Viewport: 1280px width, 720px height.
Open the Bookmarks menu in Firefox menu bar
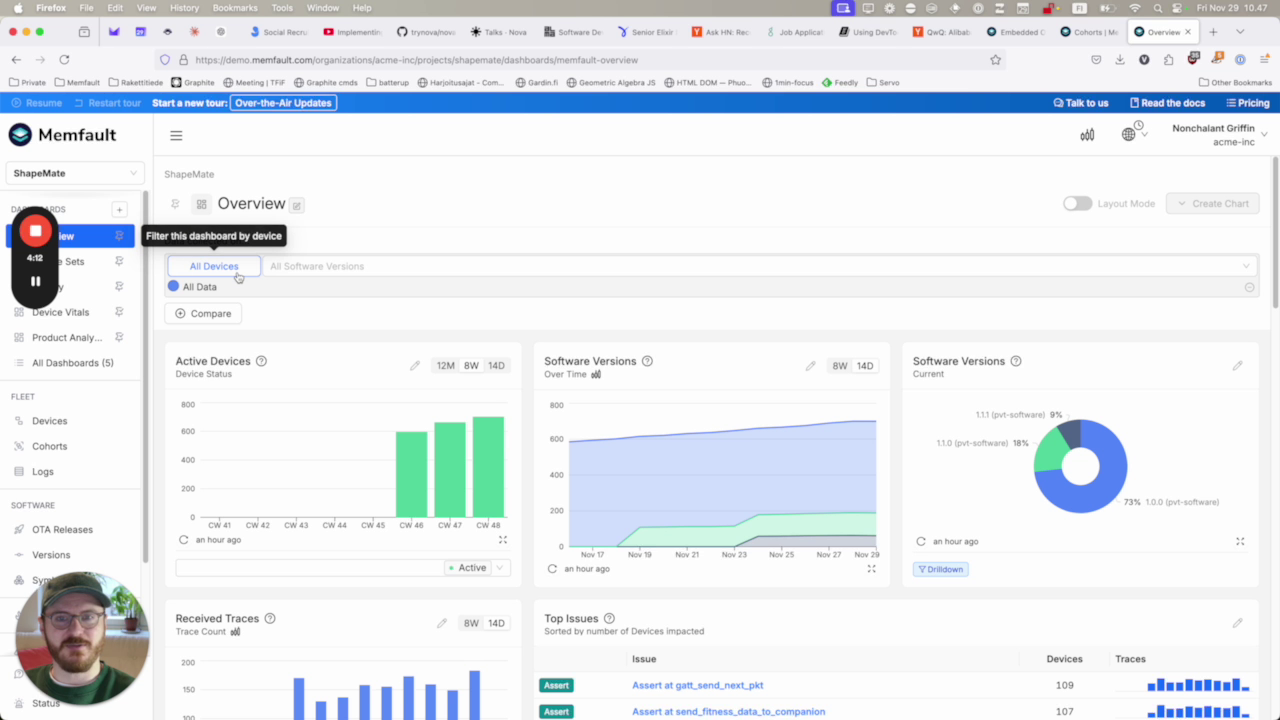click(x=235, y=8)
